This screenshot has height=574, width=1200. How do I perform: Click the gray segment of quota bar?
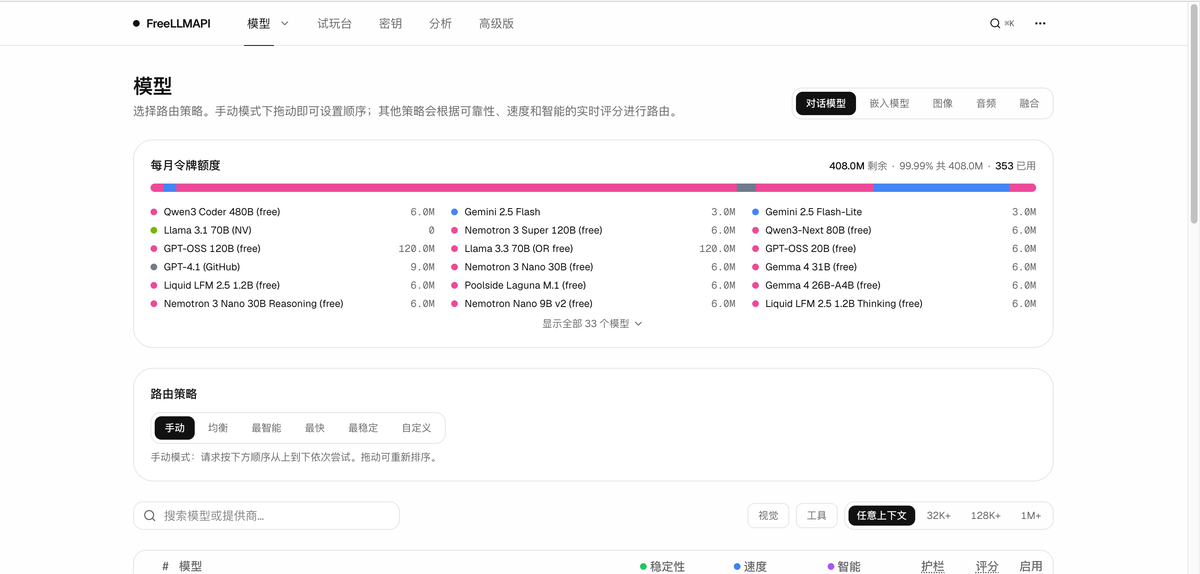coord(746,188)
